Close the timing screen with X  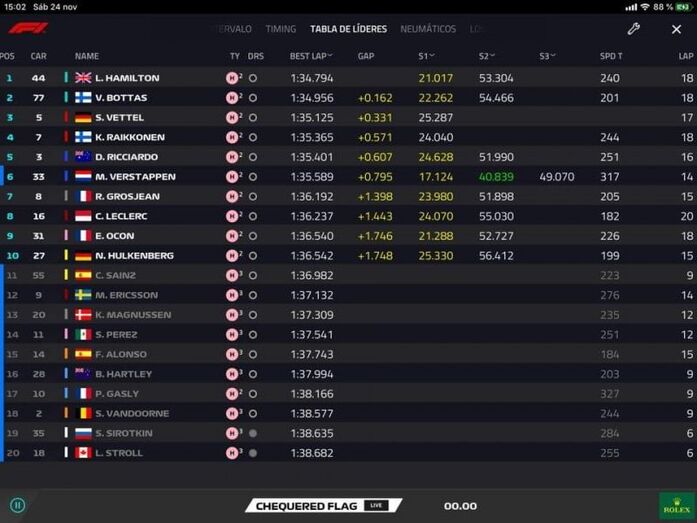pos(676,29)
